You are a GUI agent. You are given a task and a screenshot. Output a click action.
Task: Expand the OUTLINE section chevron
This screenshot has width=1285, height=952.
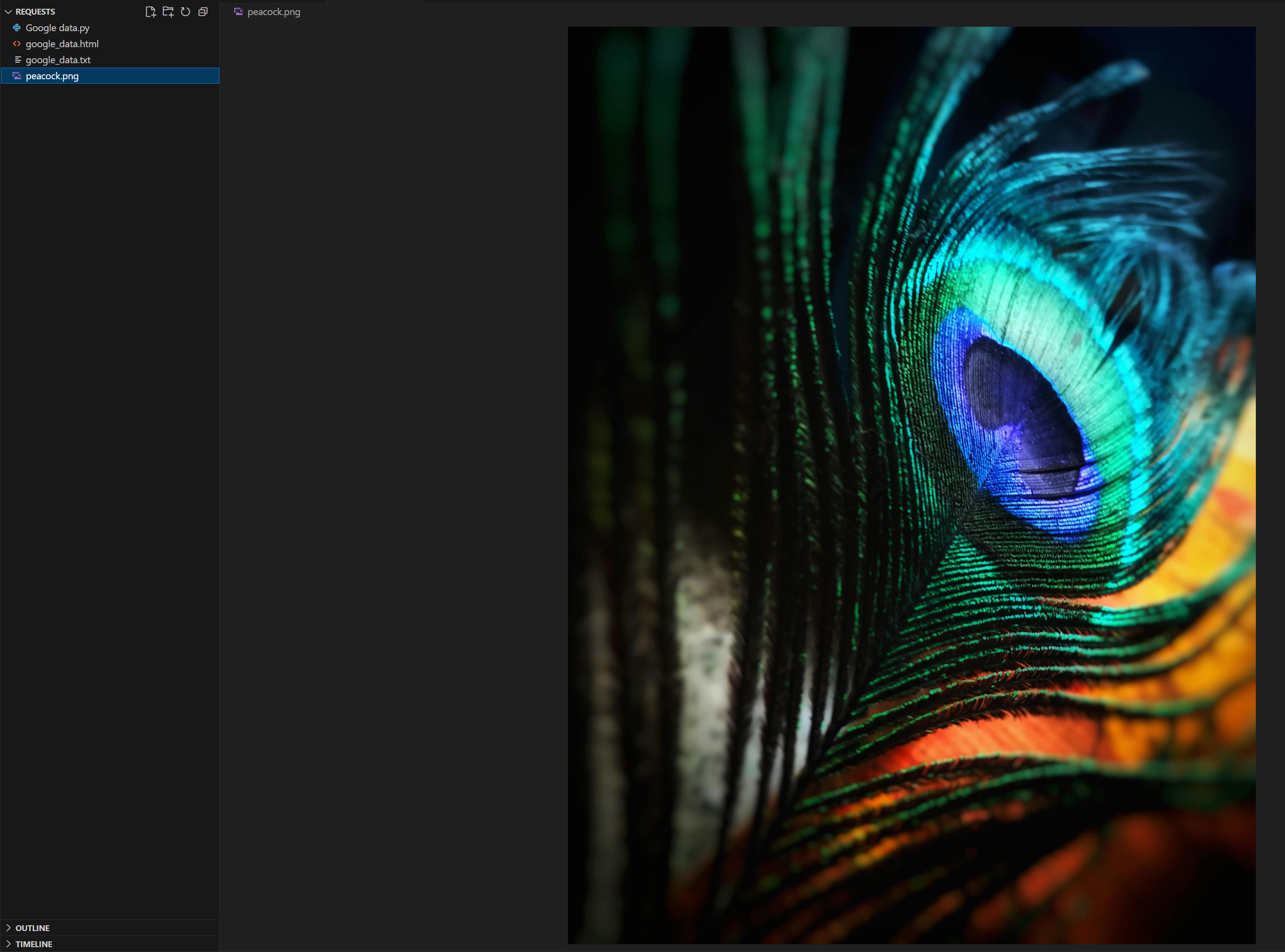click(x=8, y=928)
